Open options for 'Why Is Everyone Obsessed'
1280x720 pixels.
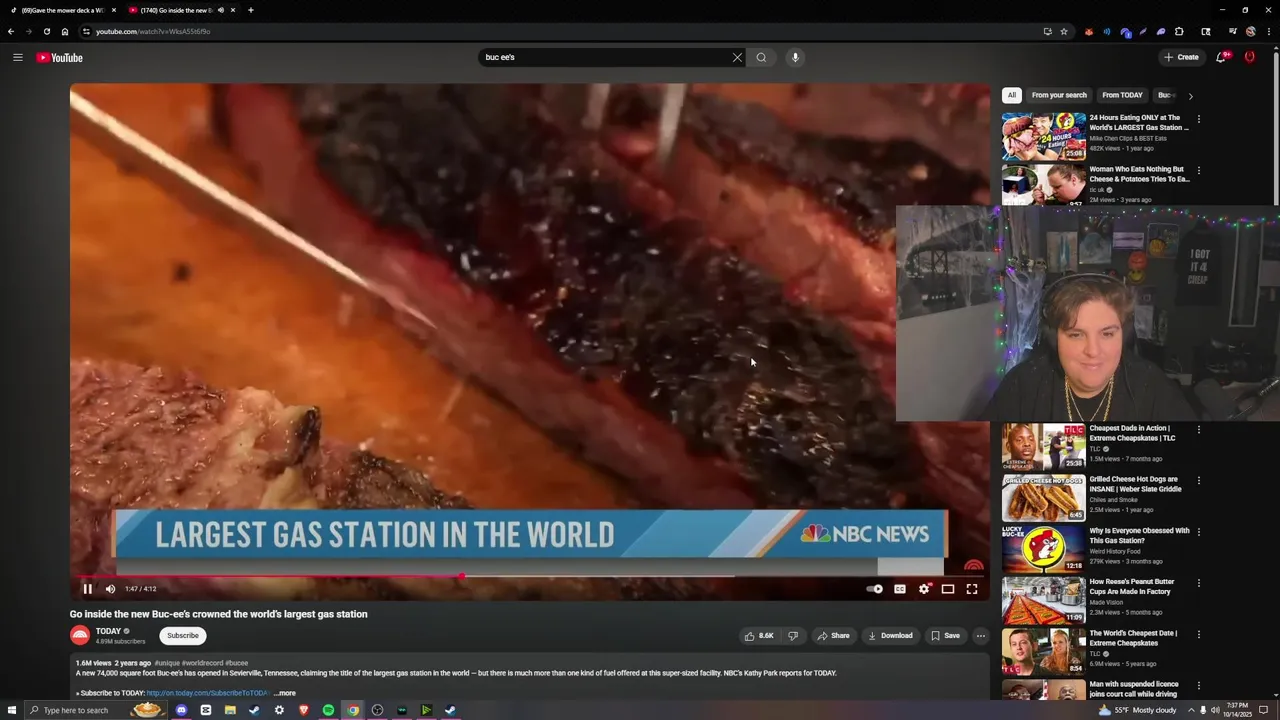pos(1199,533)
